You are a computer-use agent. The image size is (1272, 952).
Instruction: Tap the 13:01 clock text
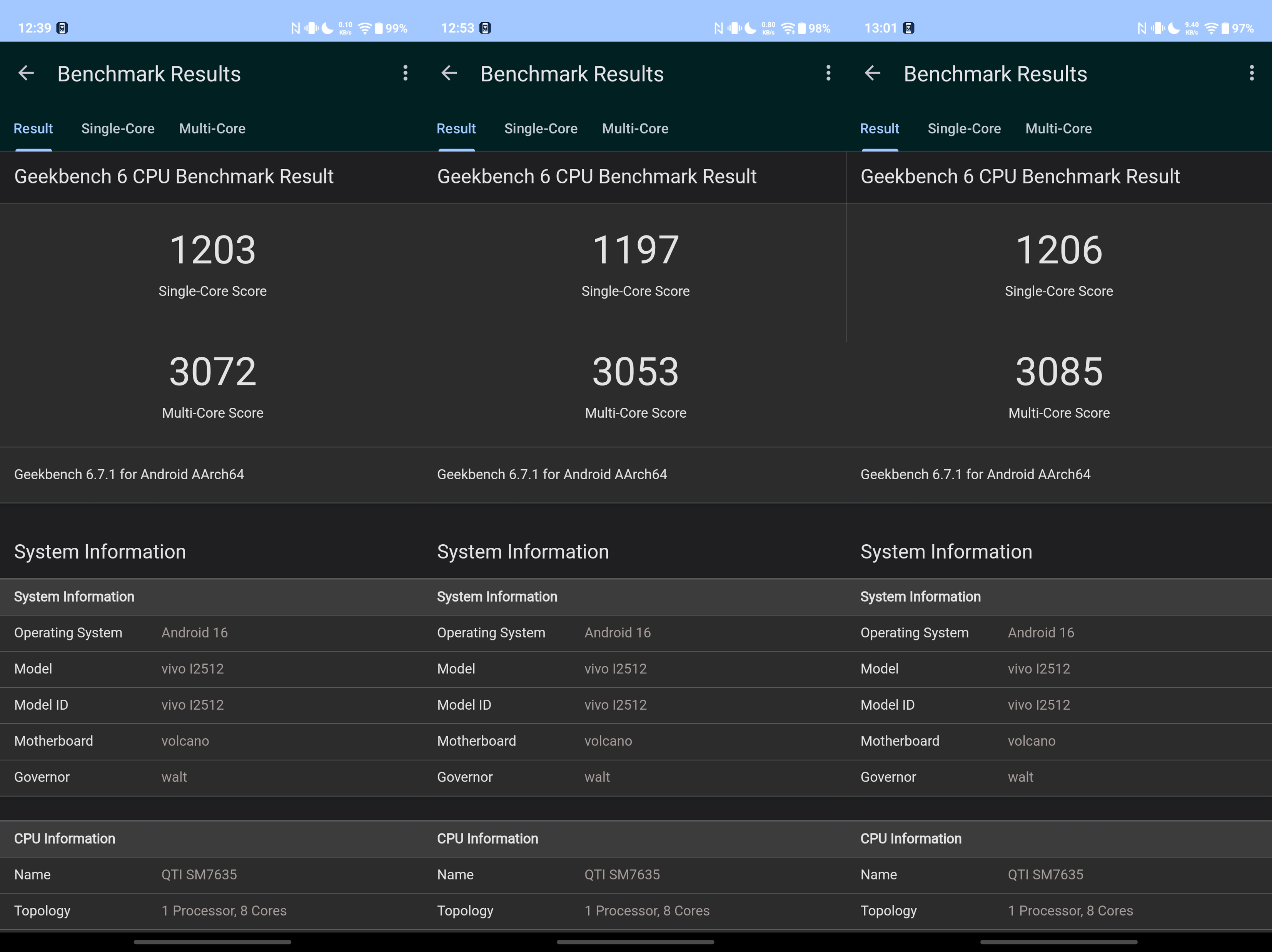tap(881, 28)
